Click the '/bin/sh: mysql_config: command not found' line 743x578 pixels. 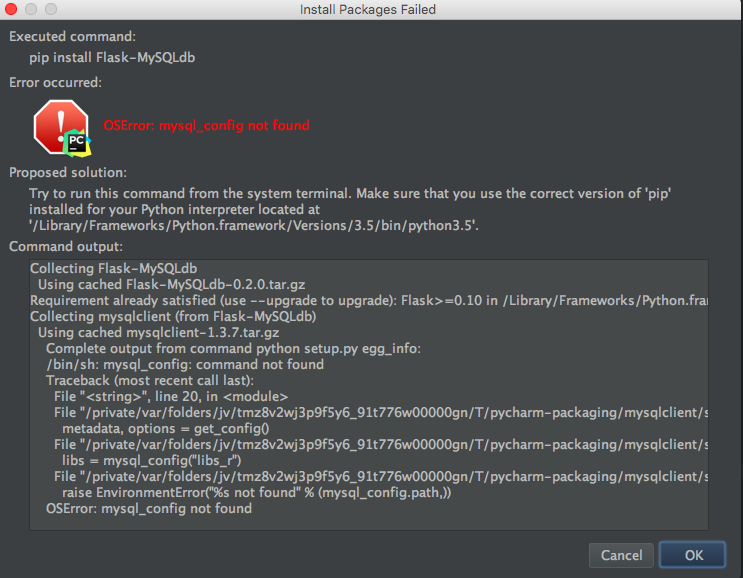click(185, 365)
